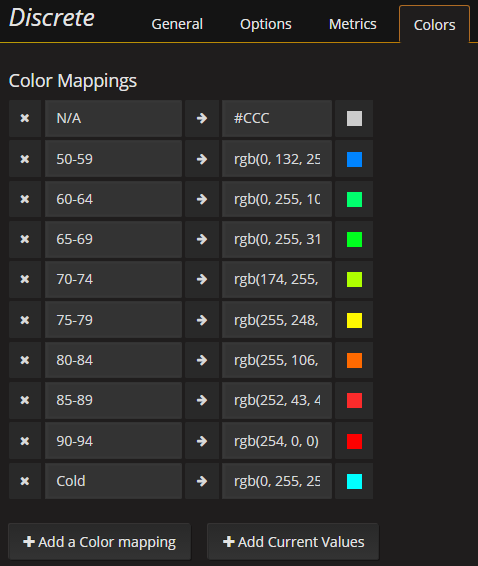The width and height of the screenshot is (478, 566).
Task: Remove the N/A color mapping
Action: [x=25, y=118]
